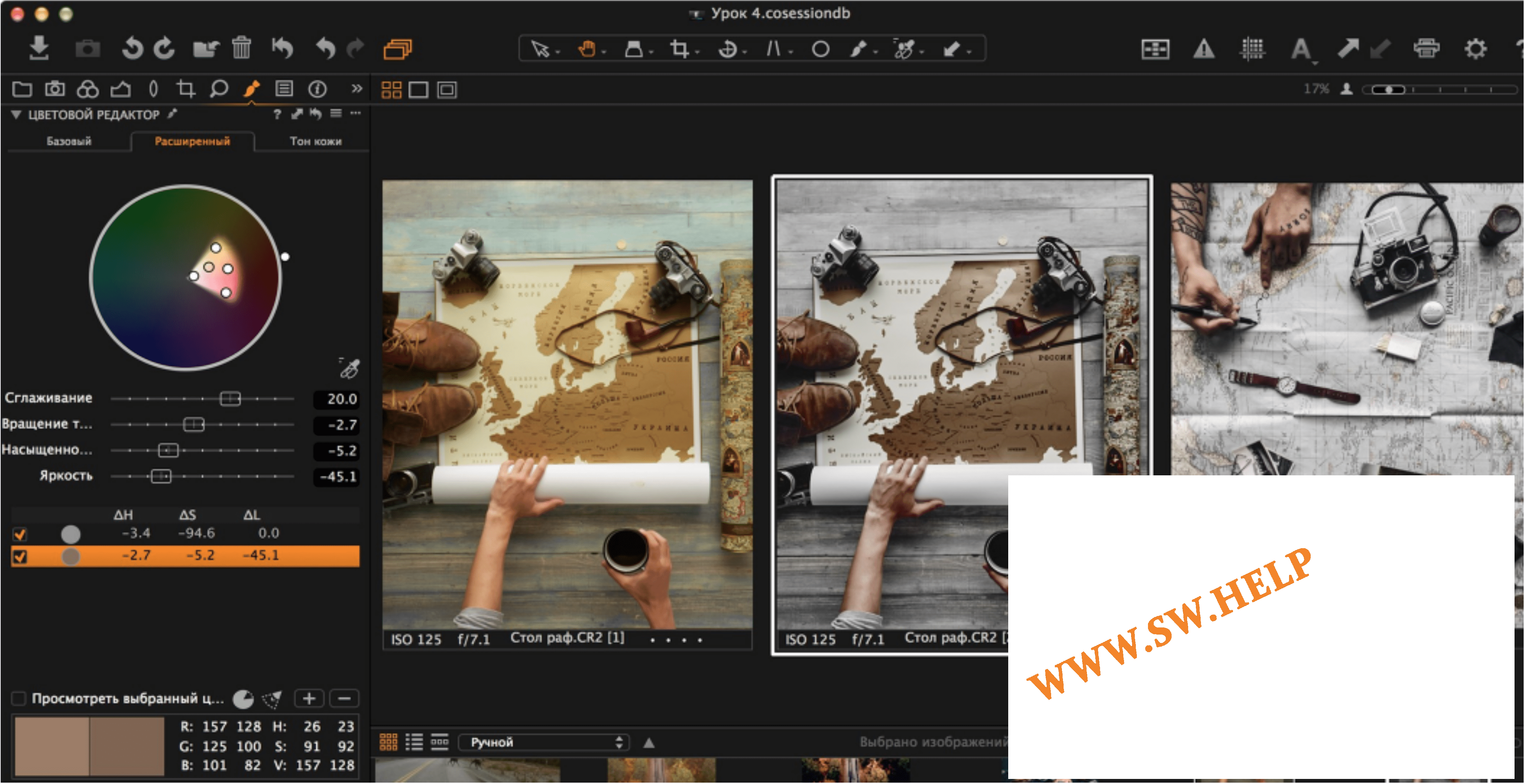1525x784 pixels.
Task: Switch to the Базовый tab
Action: (69, 141)
